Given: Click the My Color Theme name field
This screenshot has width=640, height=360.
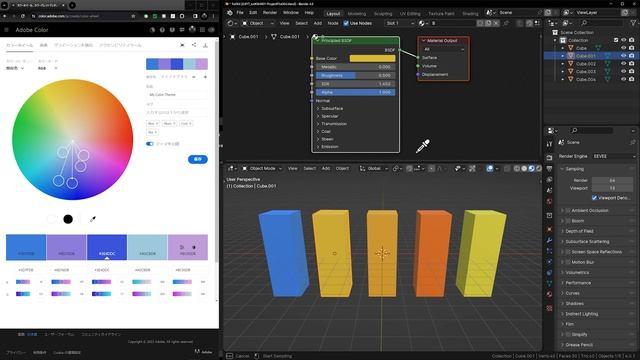Looking at the screenshot, I should tap(176, 95).
